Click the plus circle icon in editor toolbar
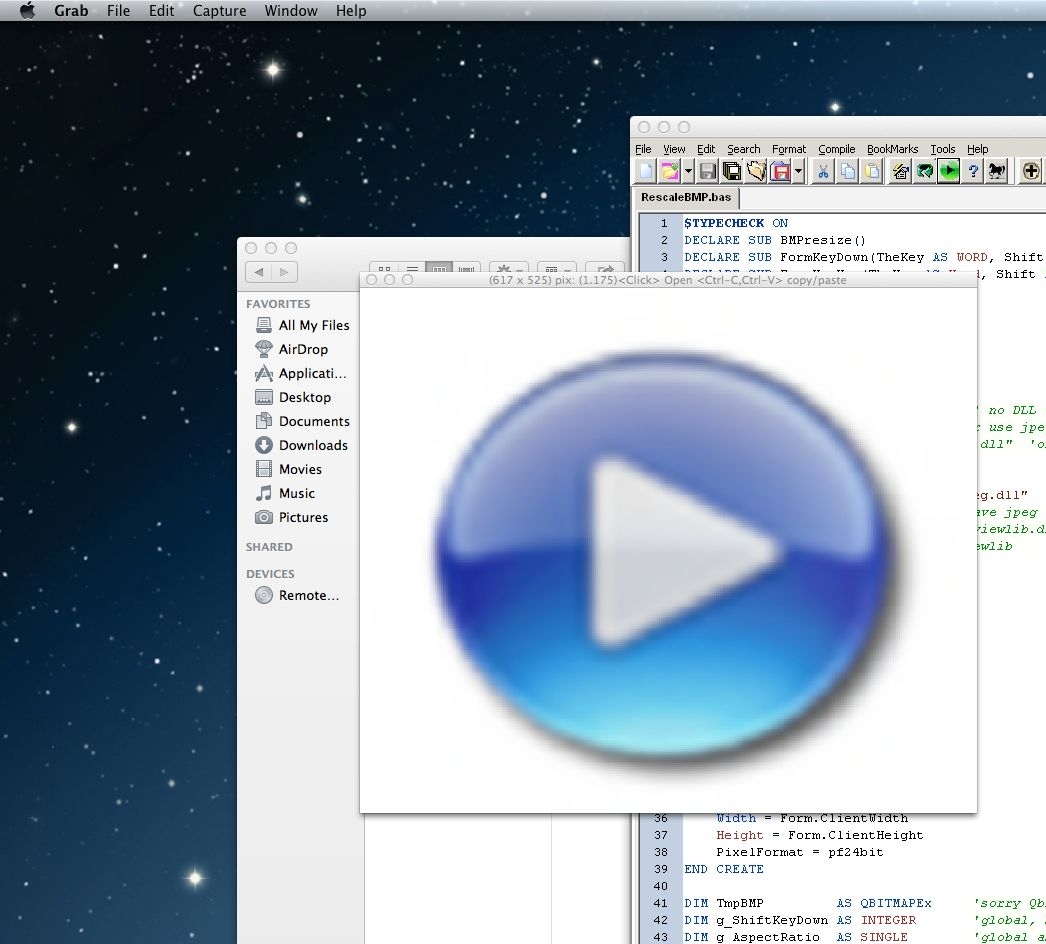Viewport: 1046px width, 944px height. point(1031,171)
